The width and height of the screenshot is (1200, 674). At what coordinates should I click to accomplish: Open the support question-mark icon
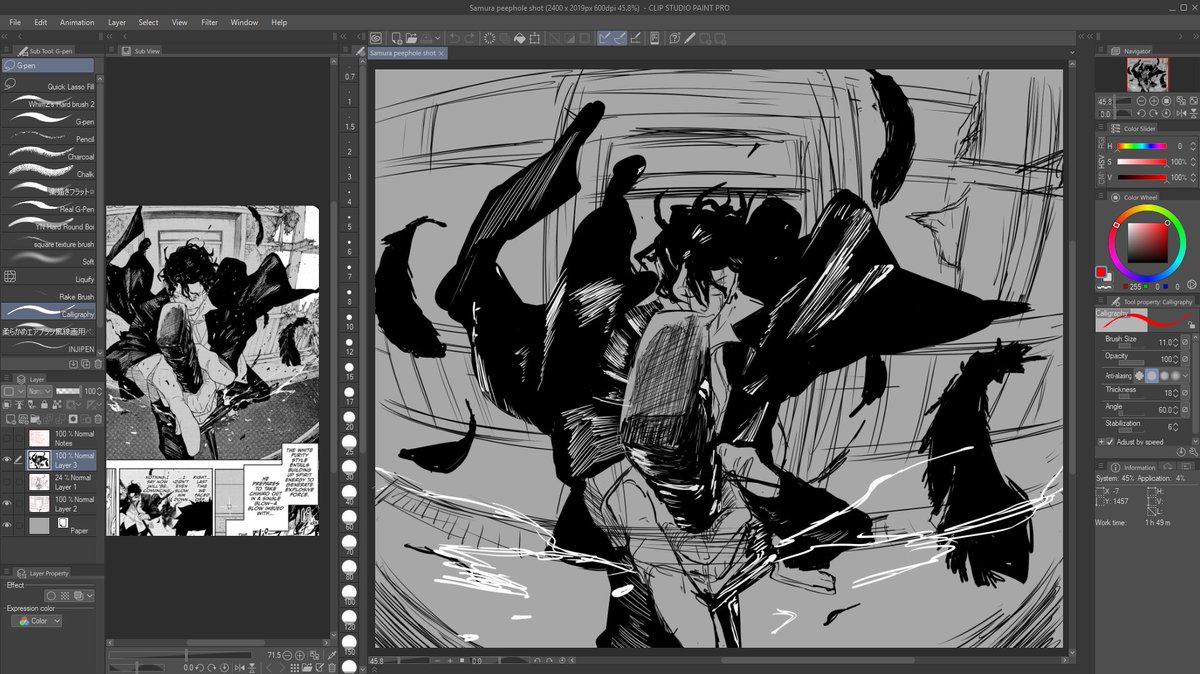point(675,38)
